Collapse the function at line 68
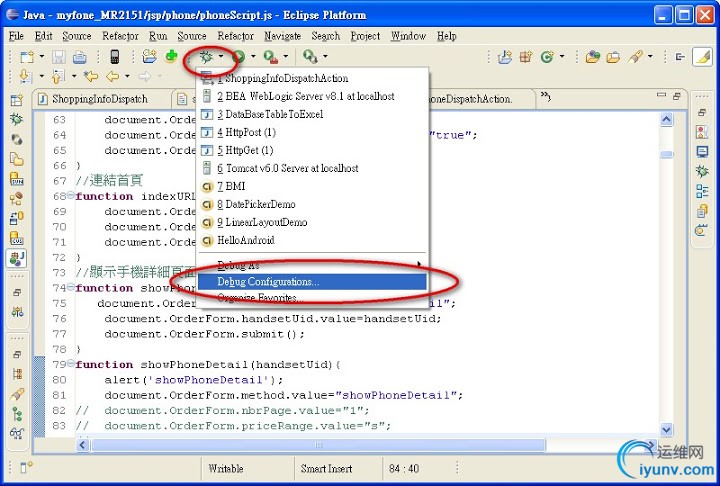720x486 pixels. click(71, 195)
